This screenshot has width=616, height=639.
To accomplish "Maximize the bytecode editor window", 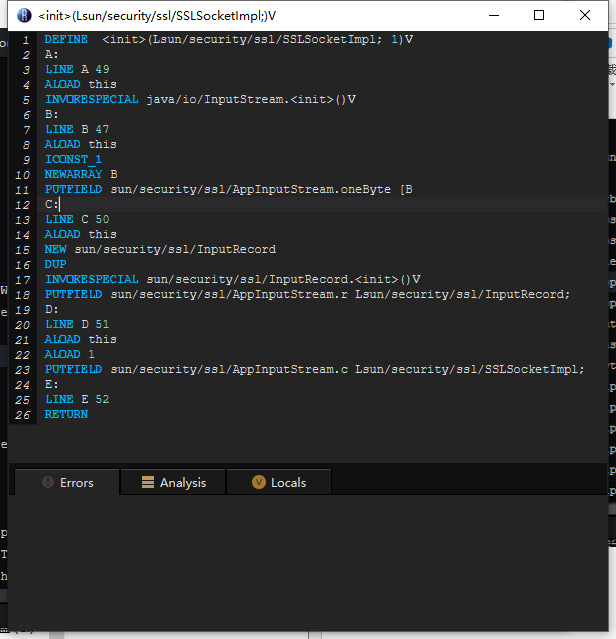I will pyautogui.click(x=539, y=15).
